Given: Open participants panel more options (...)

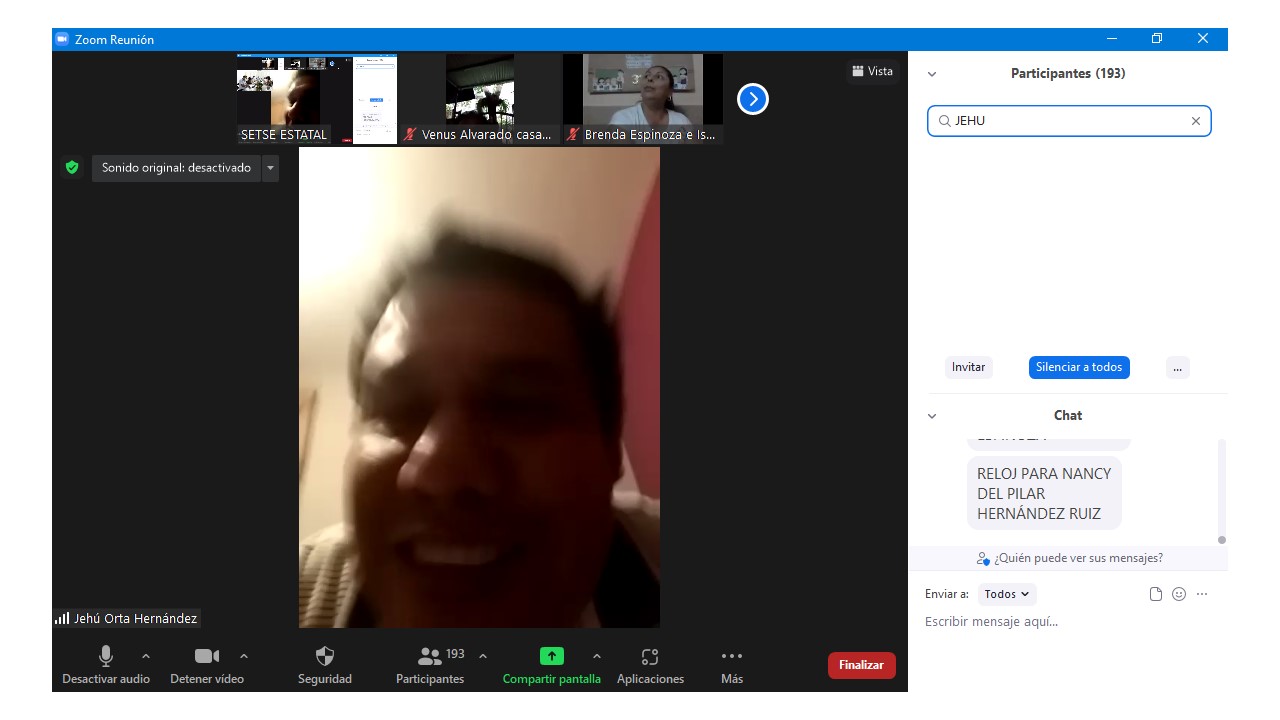Looking at the screenshot, I should pyautogui.click(x=1177, y=367).
